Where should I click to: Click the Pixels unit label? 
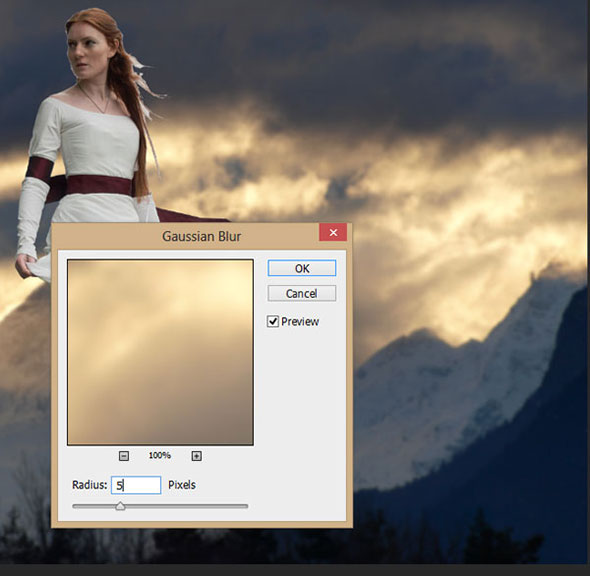point(182,485)
